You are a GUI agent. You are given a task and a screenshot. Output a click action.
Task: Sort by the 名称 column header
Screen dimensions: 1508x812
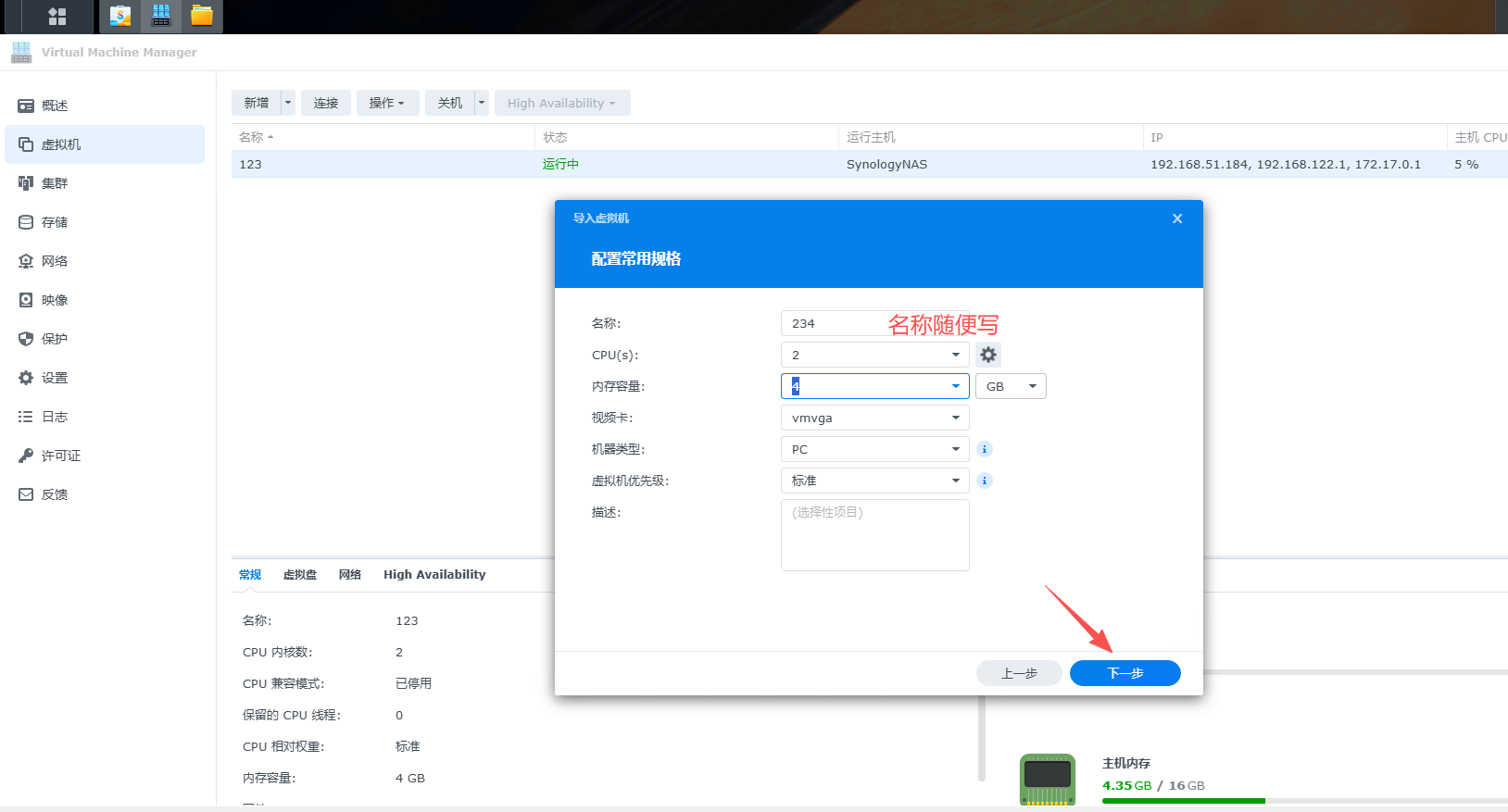tap(383, 137)
